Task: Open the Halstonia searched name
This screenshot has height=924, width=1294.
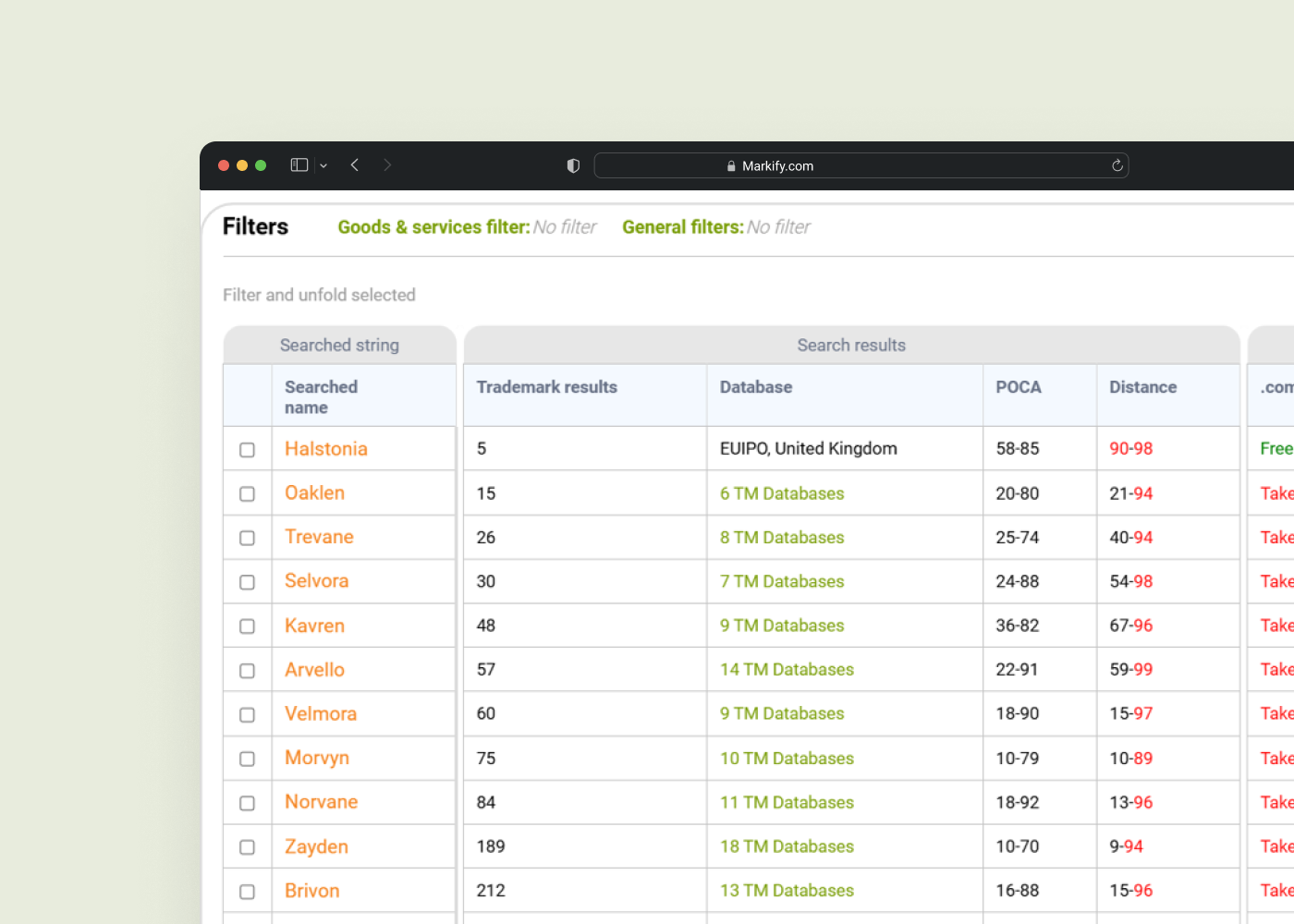Action: (x=326, y=449)
